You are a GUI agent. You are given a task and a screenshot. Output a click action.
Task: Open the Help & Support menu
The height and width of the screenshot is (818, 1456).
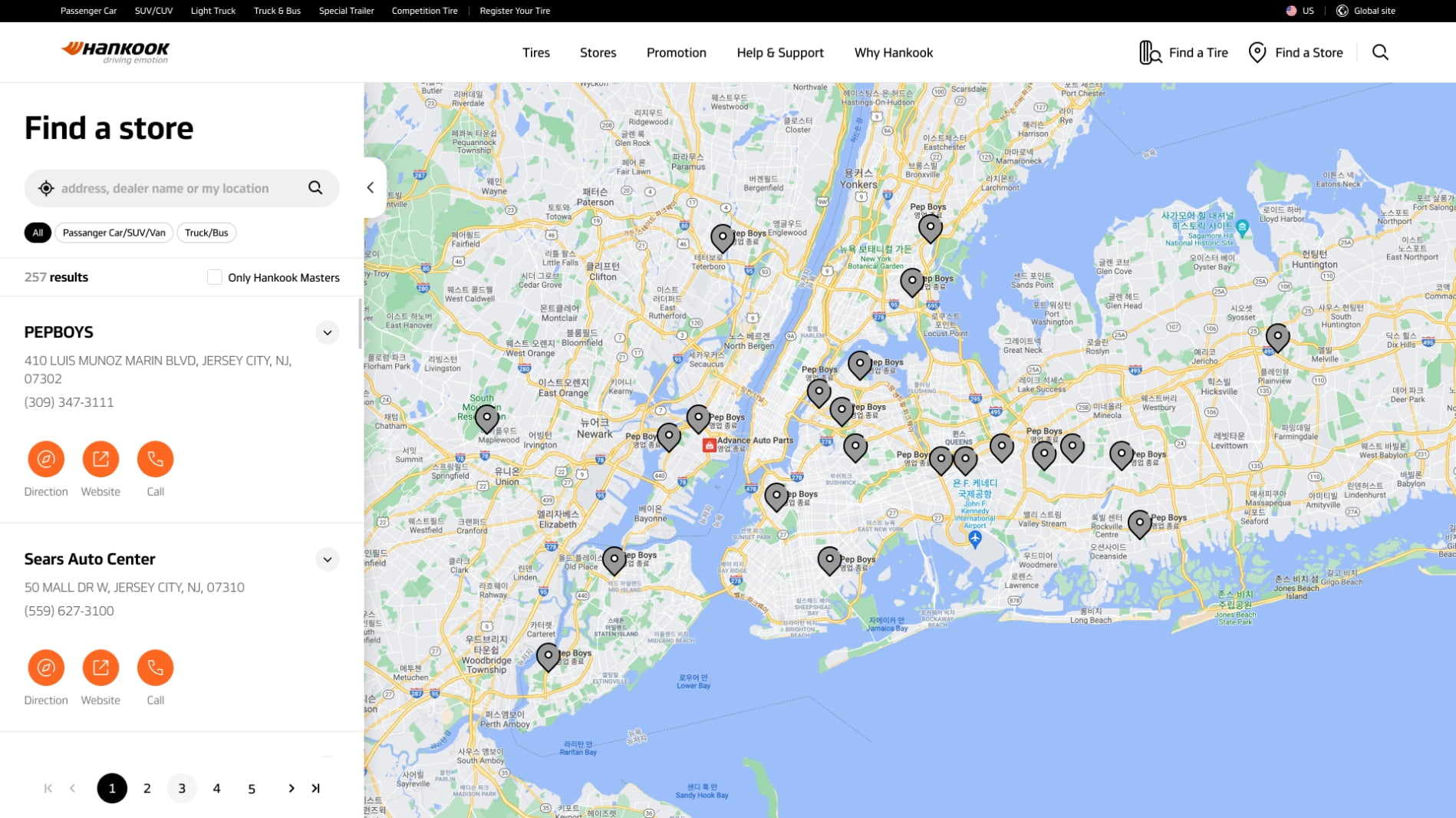point(779,52)
